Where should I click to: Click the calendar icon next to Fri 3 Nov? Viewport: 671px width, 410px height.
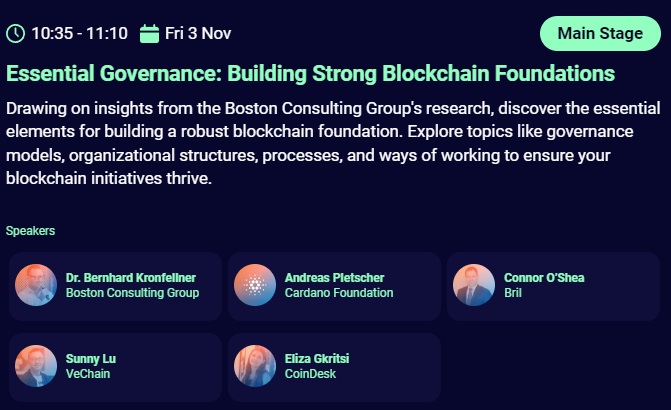coord(150,34)
